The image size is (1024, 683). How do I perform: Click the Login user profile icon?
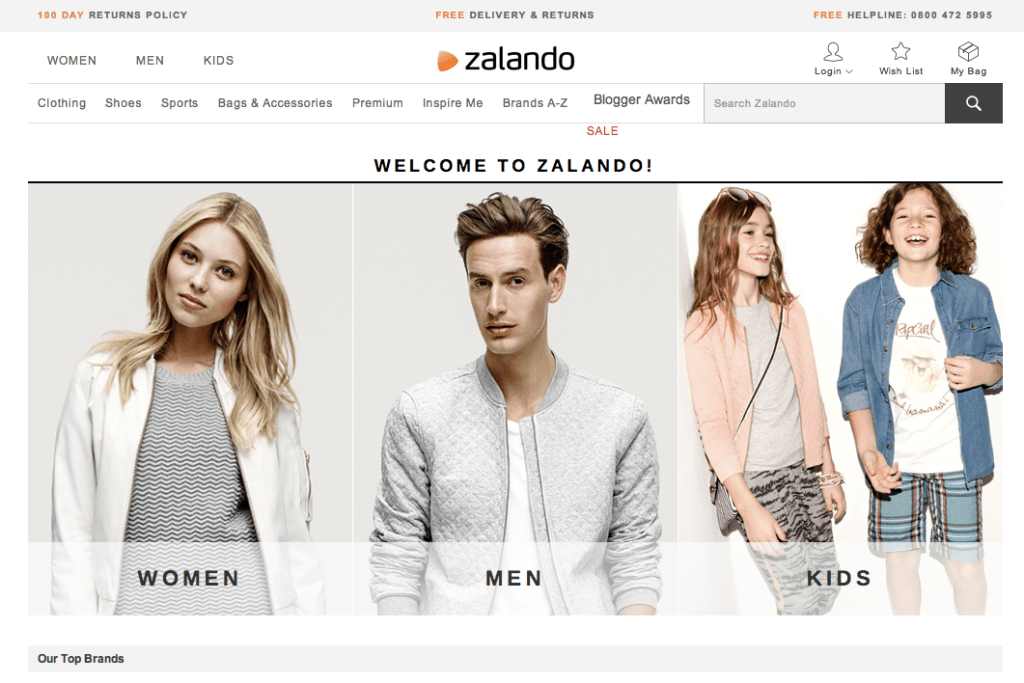pos(833,52)
